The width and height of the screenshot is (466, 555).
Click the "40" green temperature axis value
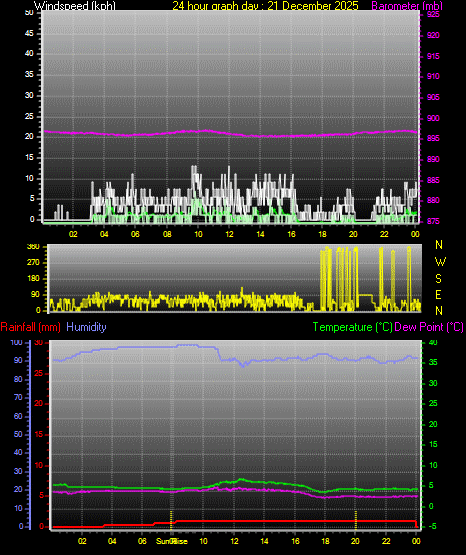(x=433, y=343)
